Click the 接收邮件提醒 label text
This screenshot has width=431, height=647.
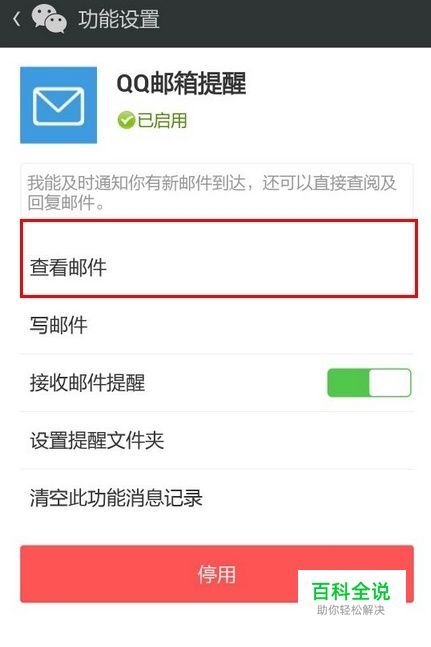click(x=87, y=383)
